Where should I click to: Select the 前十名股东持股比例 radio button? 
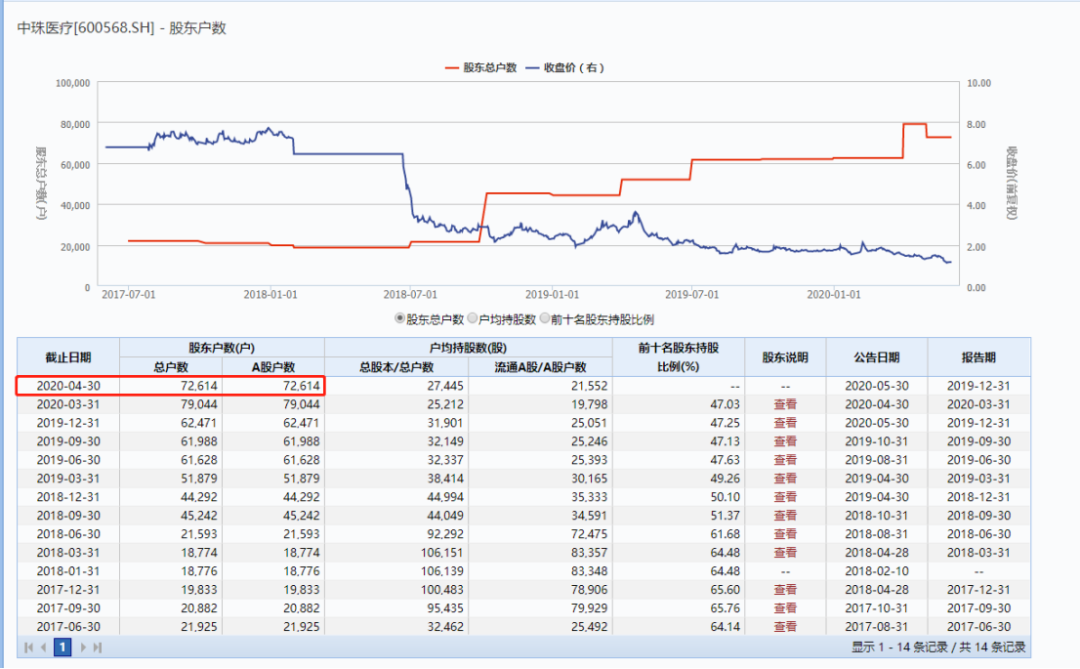click(x=543, y=318)
